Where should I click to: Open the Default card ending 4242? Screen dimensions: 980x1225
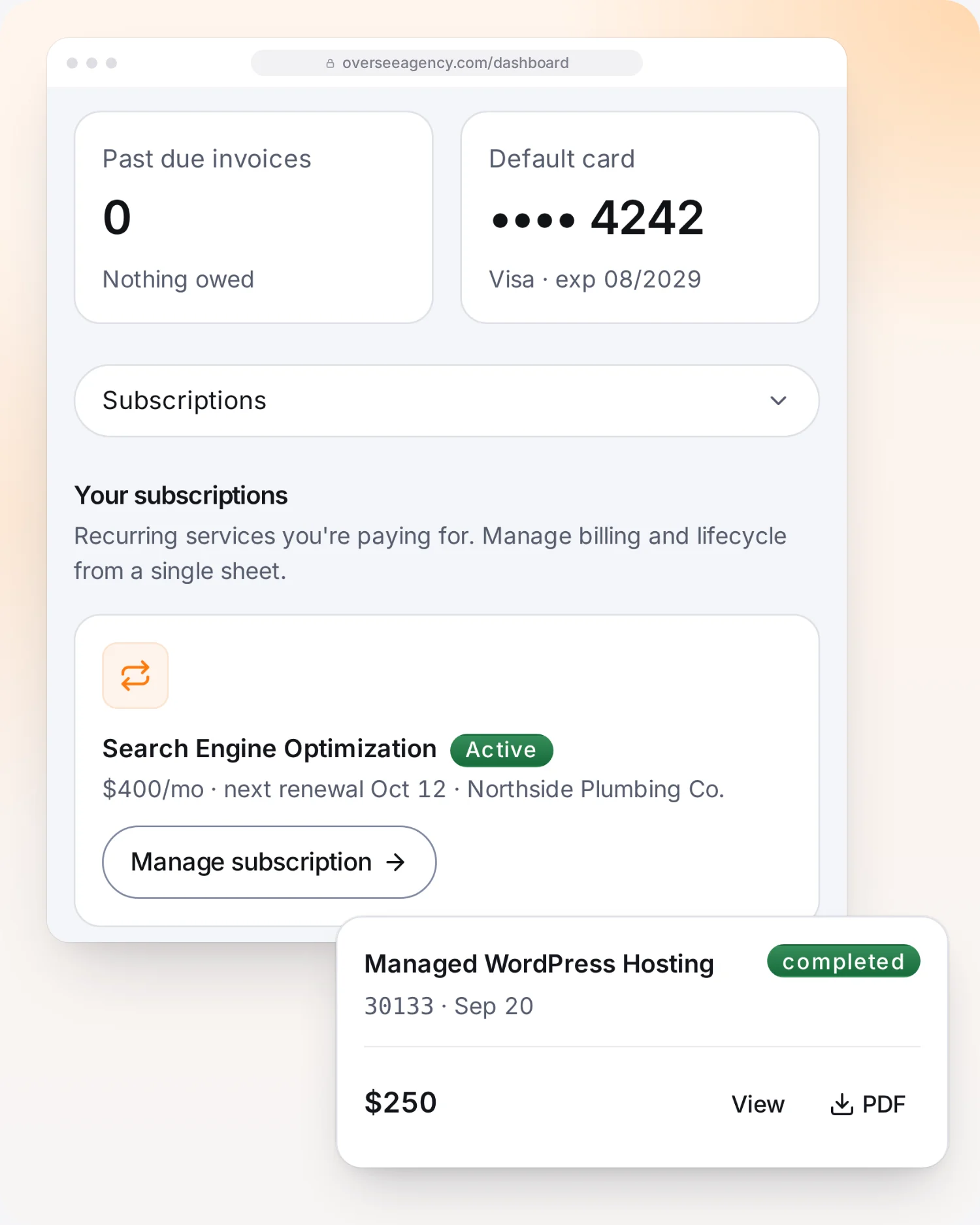click(640, 218)
